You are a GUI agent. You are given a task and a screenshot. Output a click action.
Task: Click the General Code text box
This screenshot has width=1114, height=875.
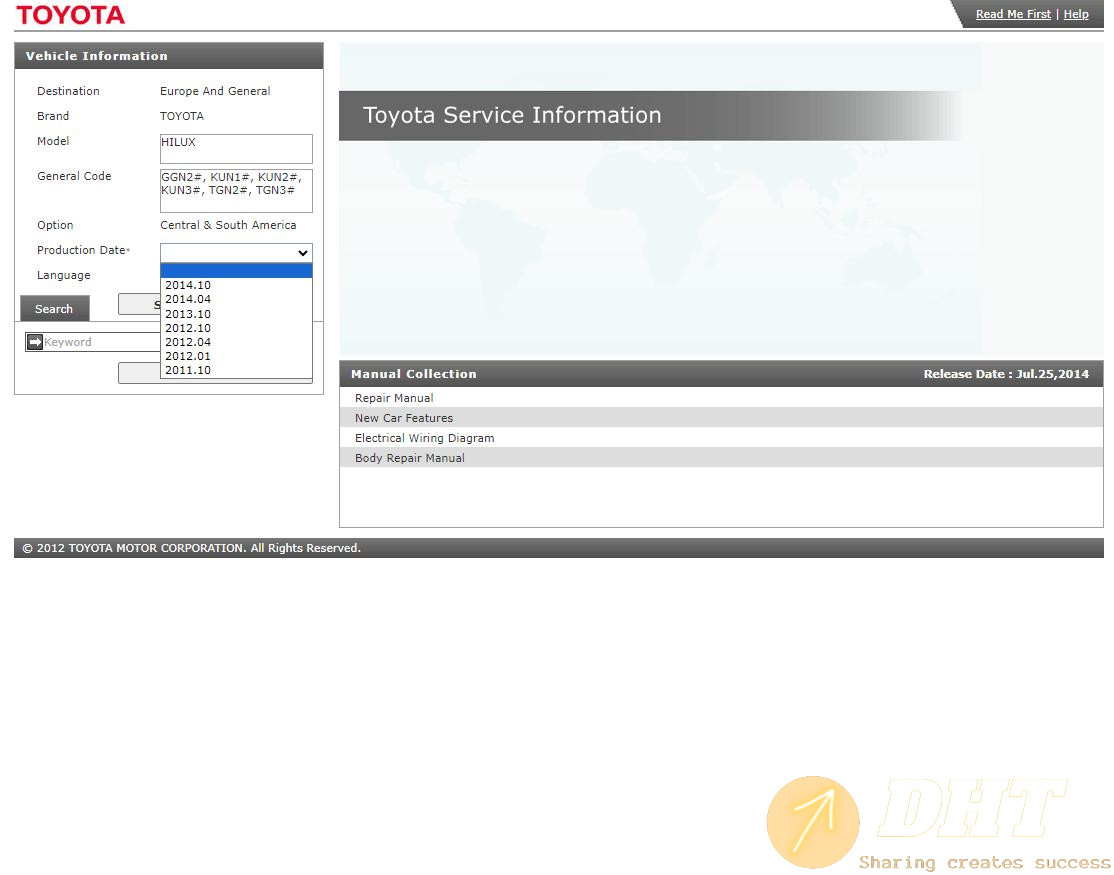(x=236, y=191)
